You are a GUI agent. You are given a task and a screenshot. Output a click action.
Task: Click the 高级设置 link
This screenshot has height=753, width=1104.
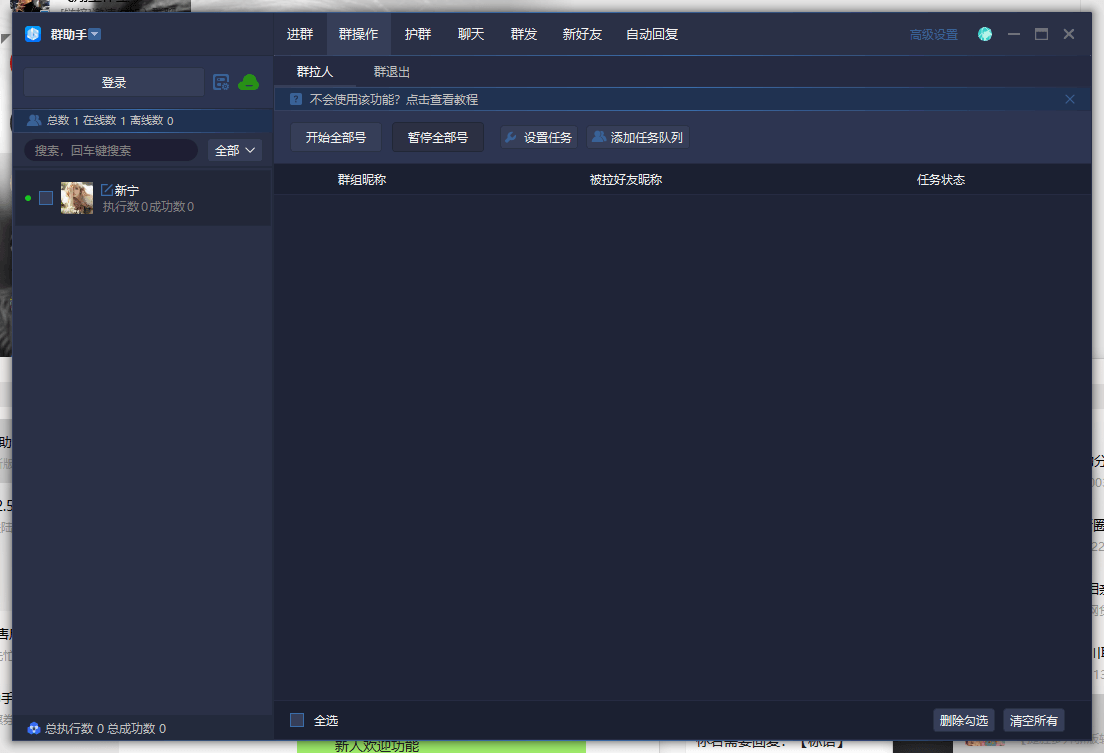pyautogui.click(x=933, y=35)
